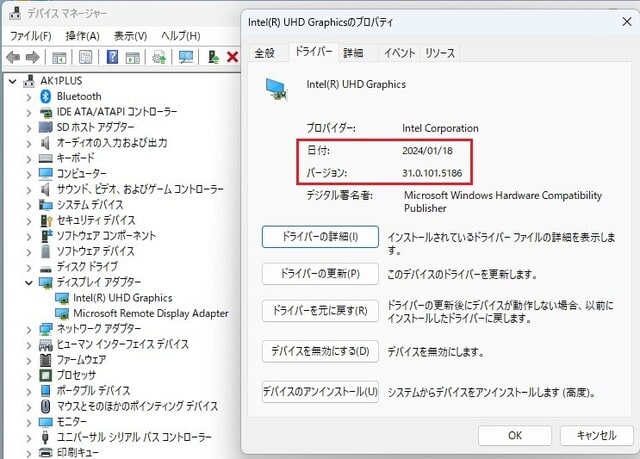Expand コンピューター category
The width and height of the screenshot is (640, 459).
(x=29, y=175)
